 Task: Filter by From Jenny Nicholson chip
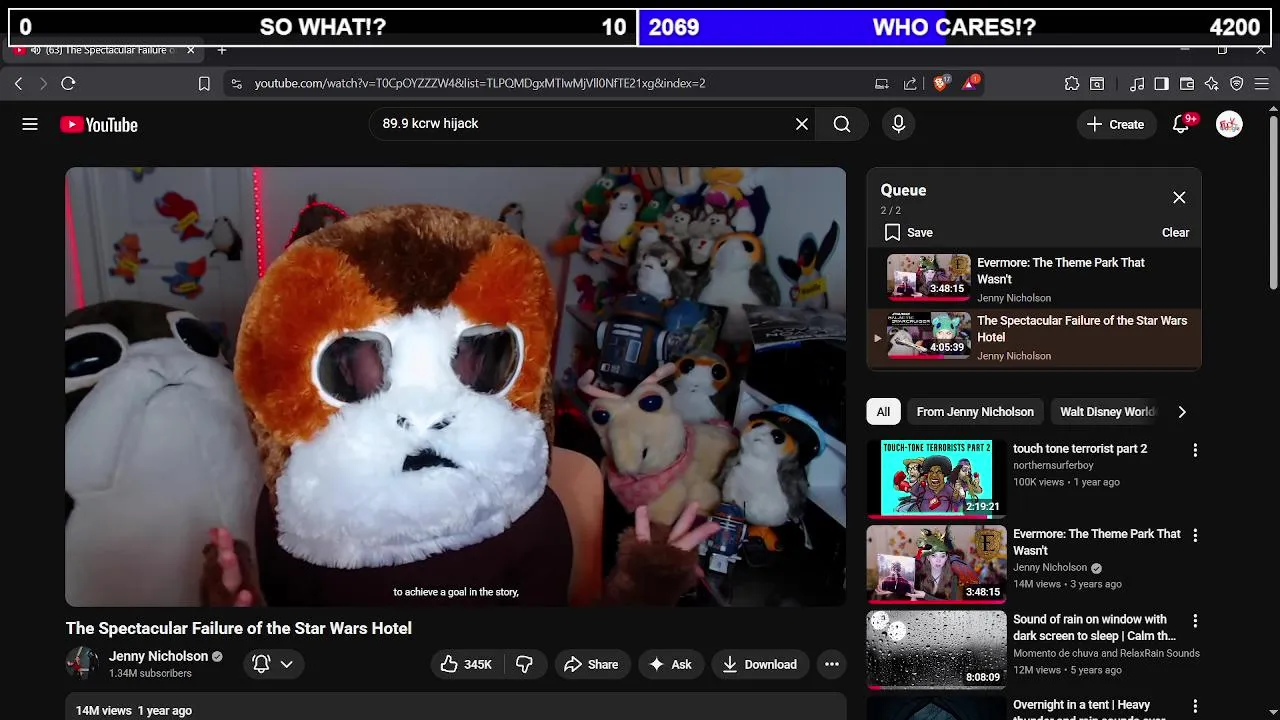click(975, 412)
